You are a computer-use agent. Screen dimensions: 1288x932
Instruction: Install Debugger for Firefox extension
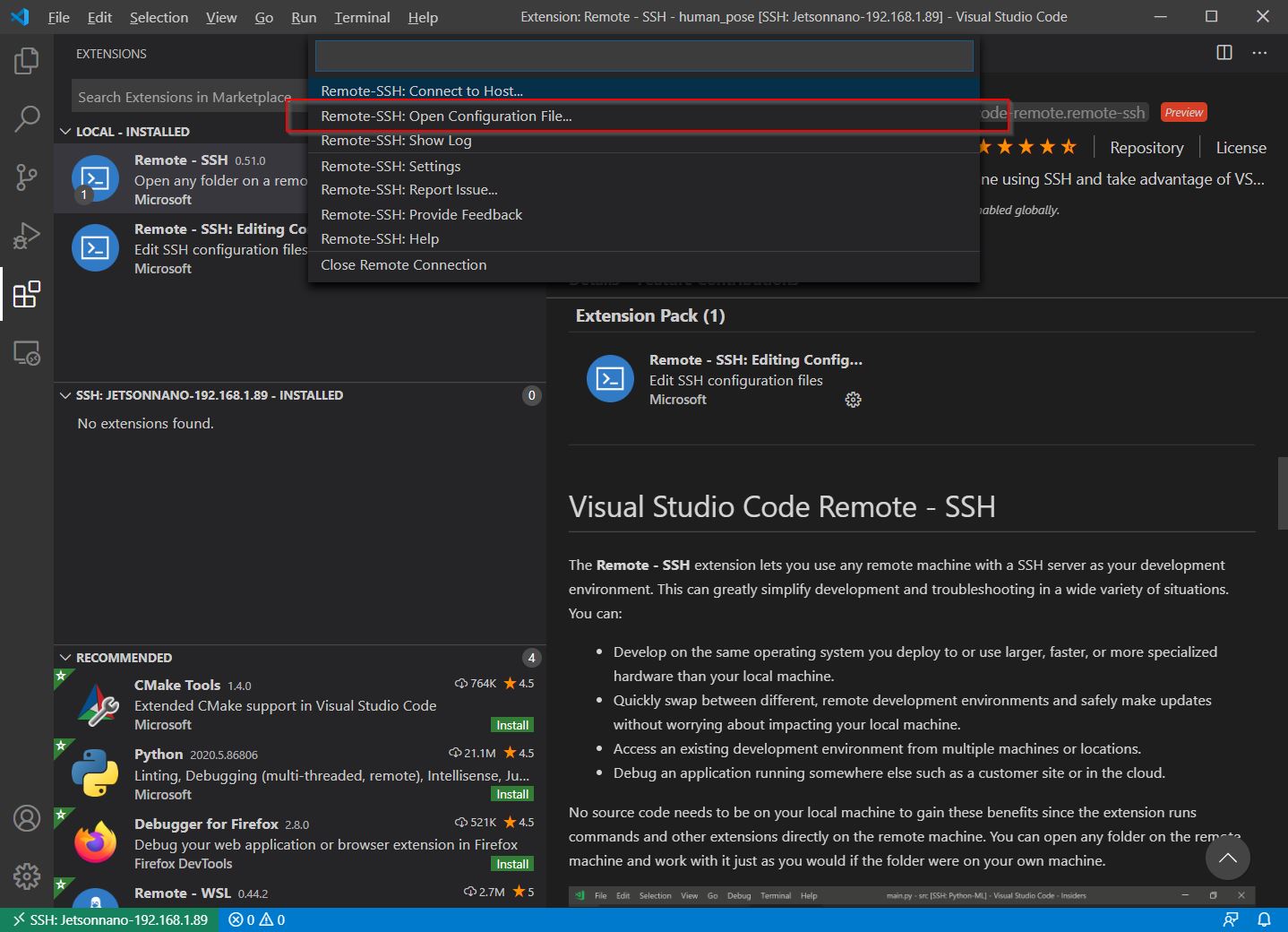click(x=512, y=864)
